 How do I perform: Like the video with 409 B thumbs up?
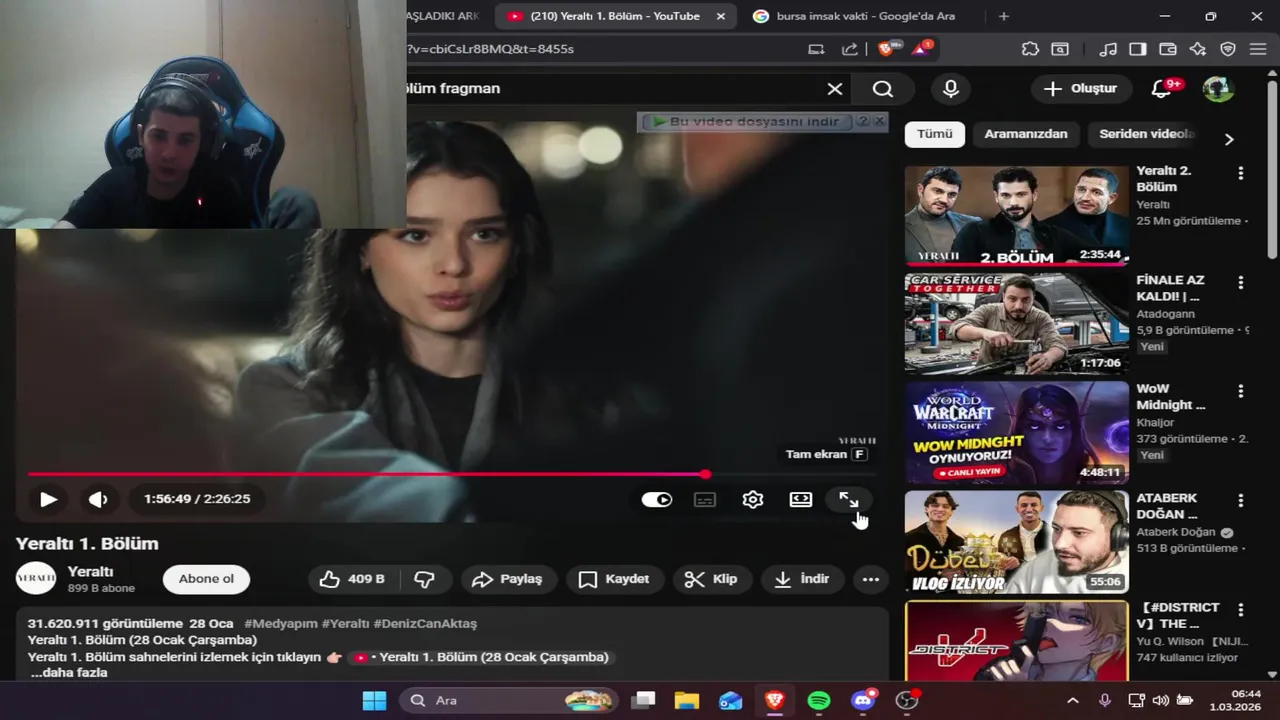pyautogui.click(x=354, y=579)
